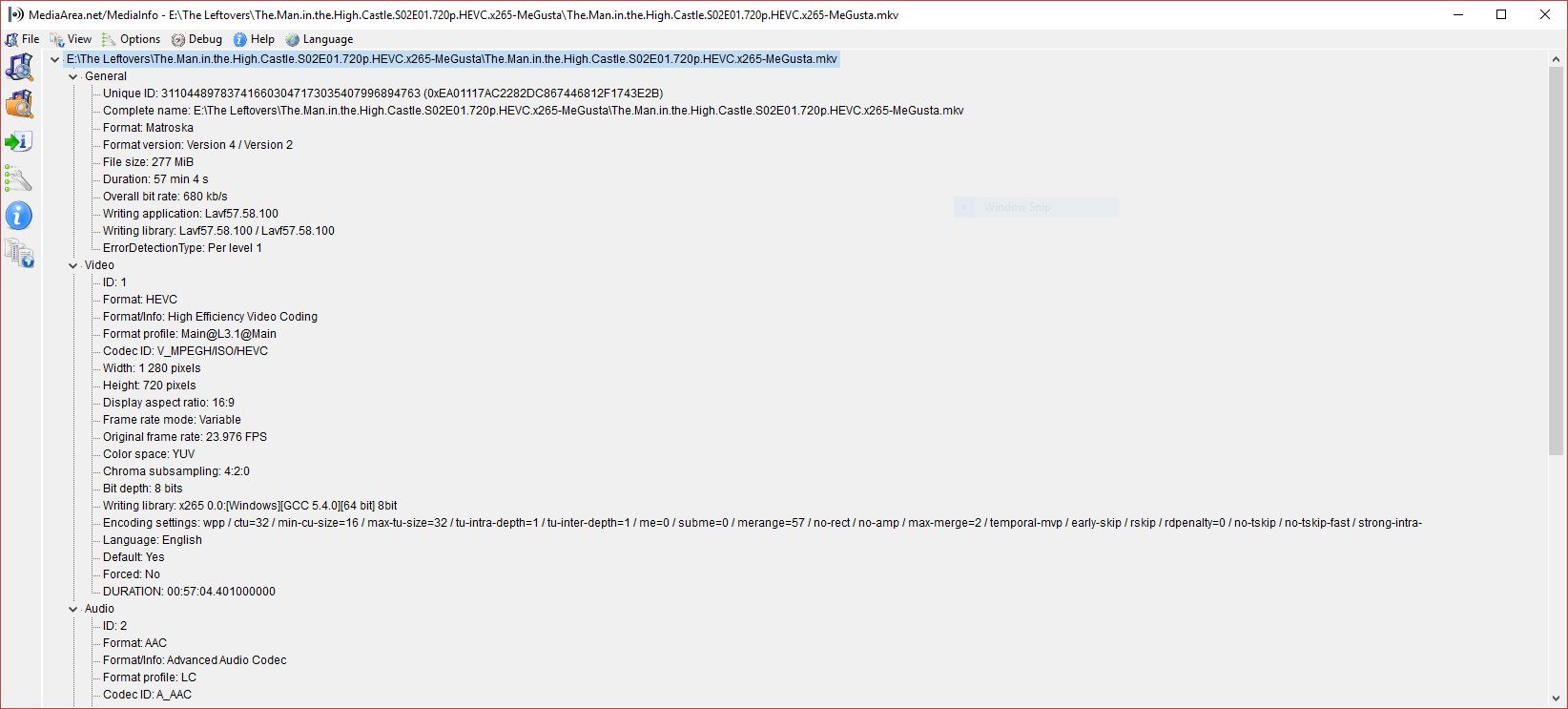
Task: Select the Audio tree node label
Action: click(x=99, y=609)
